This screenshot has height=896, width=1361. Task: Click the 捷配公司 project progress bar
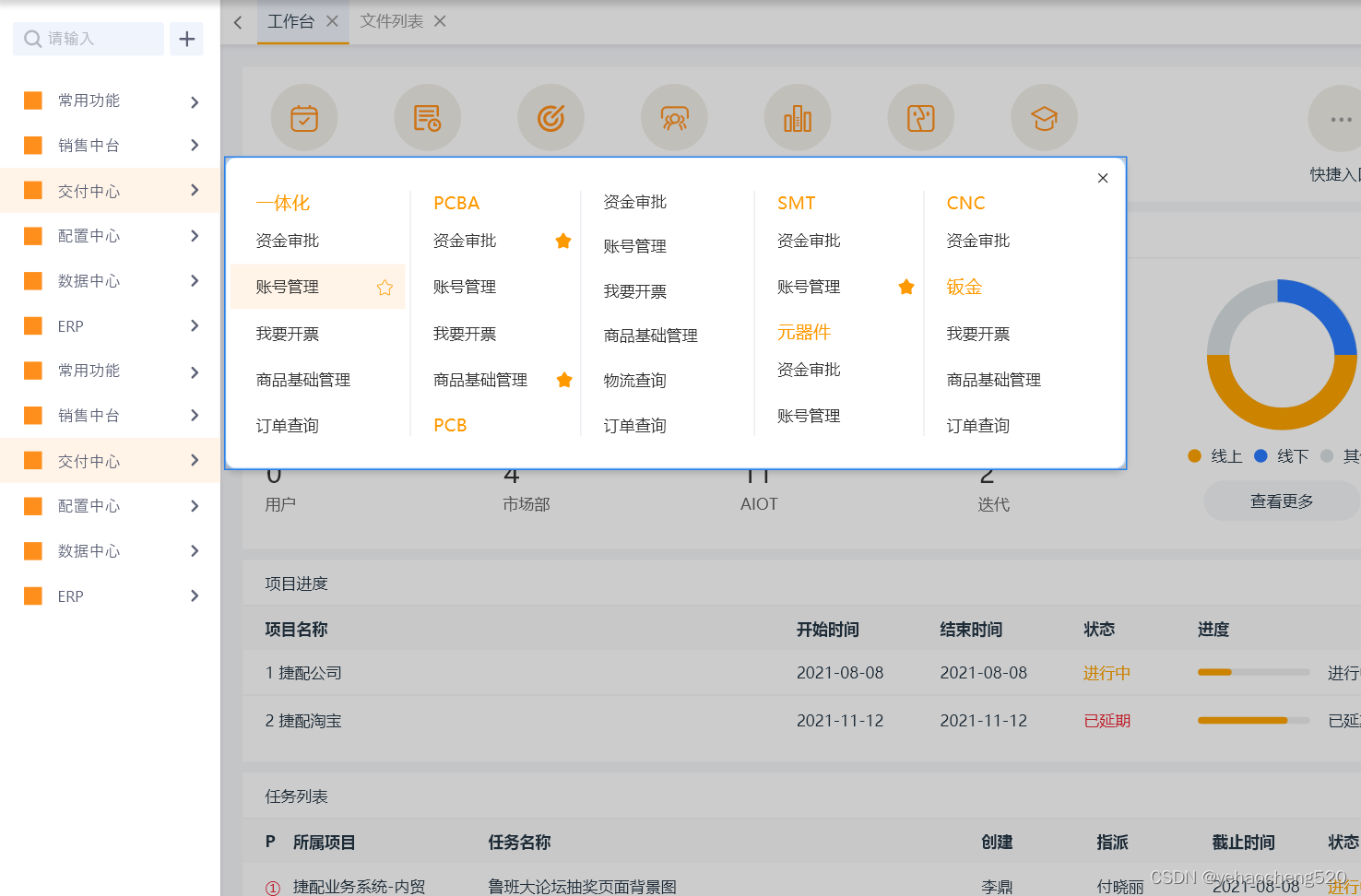point(1252,672)
